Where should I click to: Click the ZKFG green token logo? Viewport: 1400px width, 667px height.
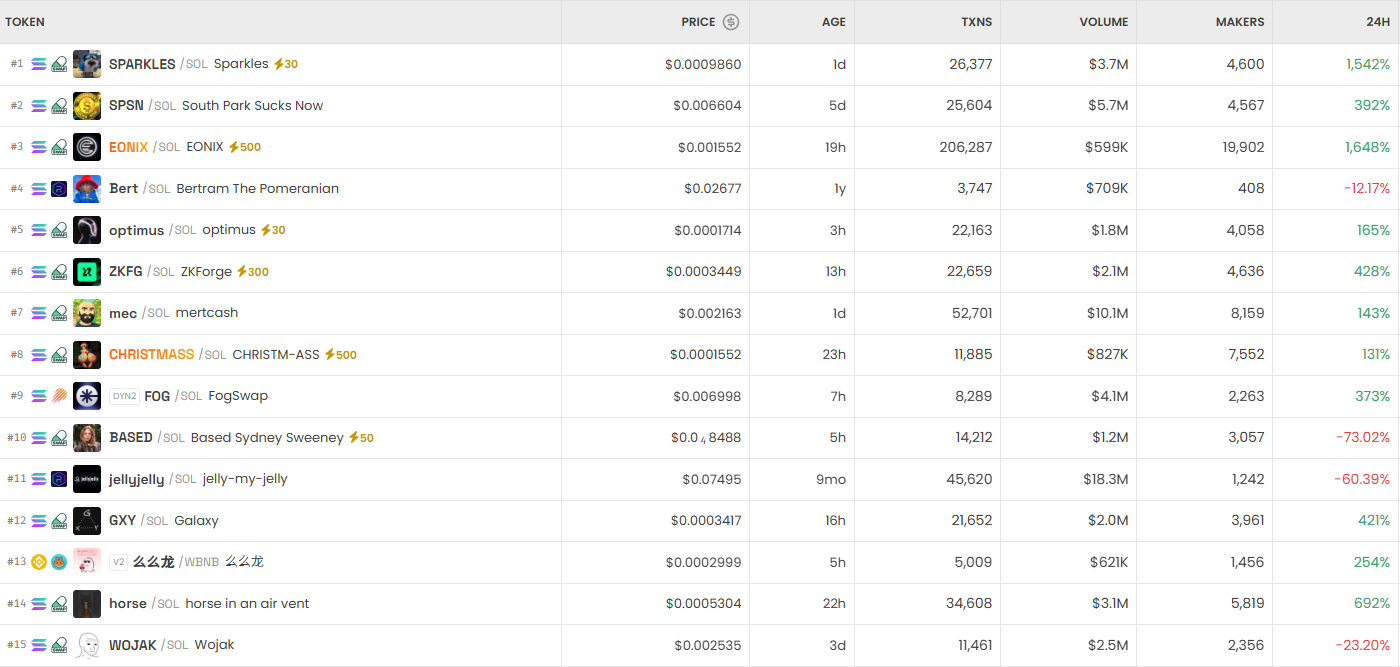[x=87, y=271]
